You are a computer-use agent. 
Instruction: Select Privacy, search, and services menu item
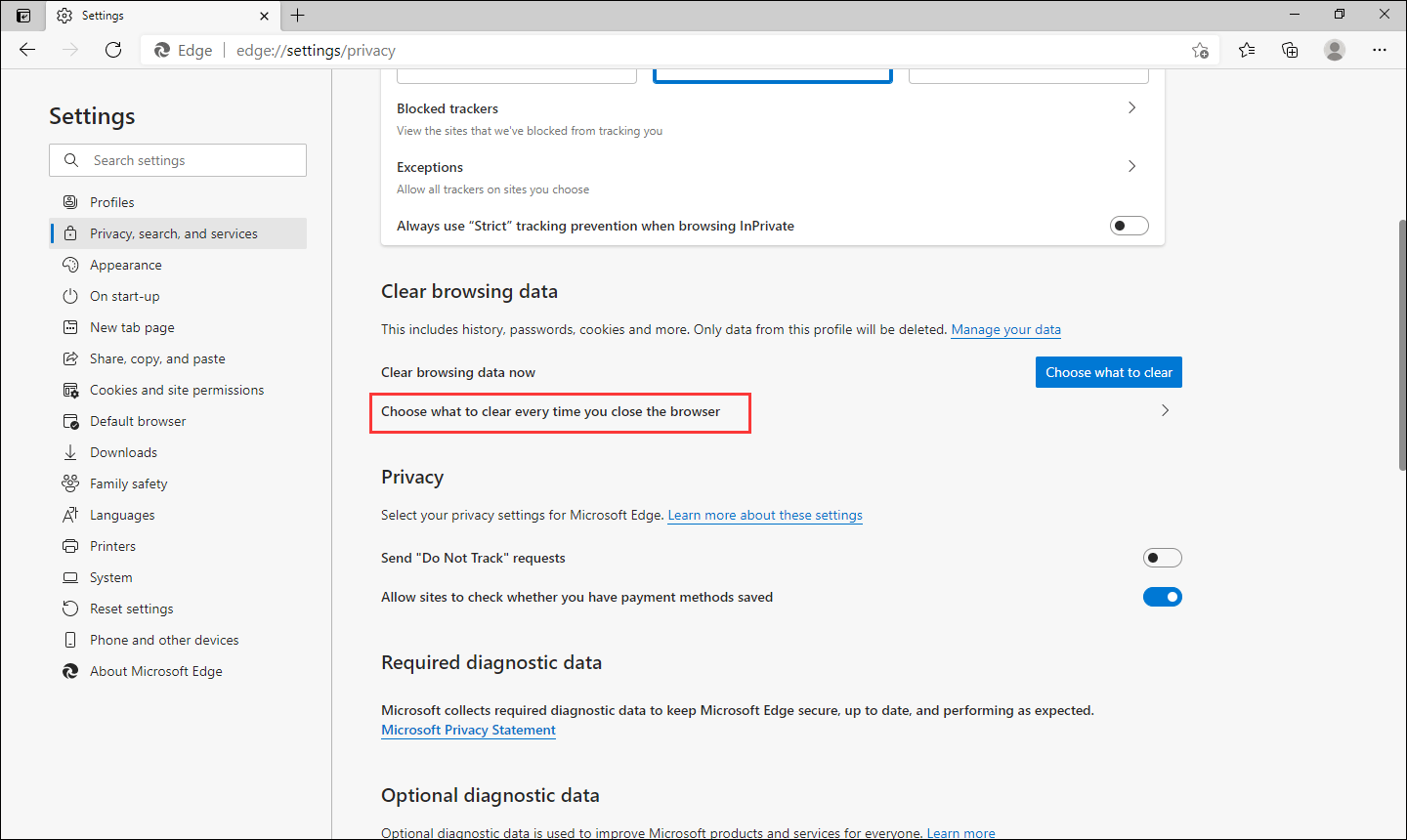coord(174,232)
